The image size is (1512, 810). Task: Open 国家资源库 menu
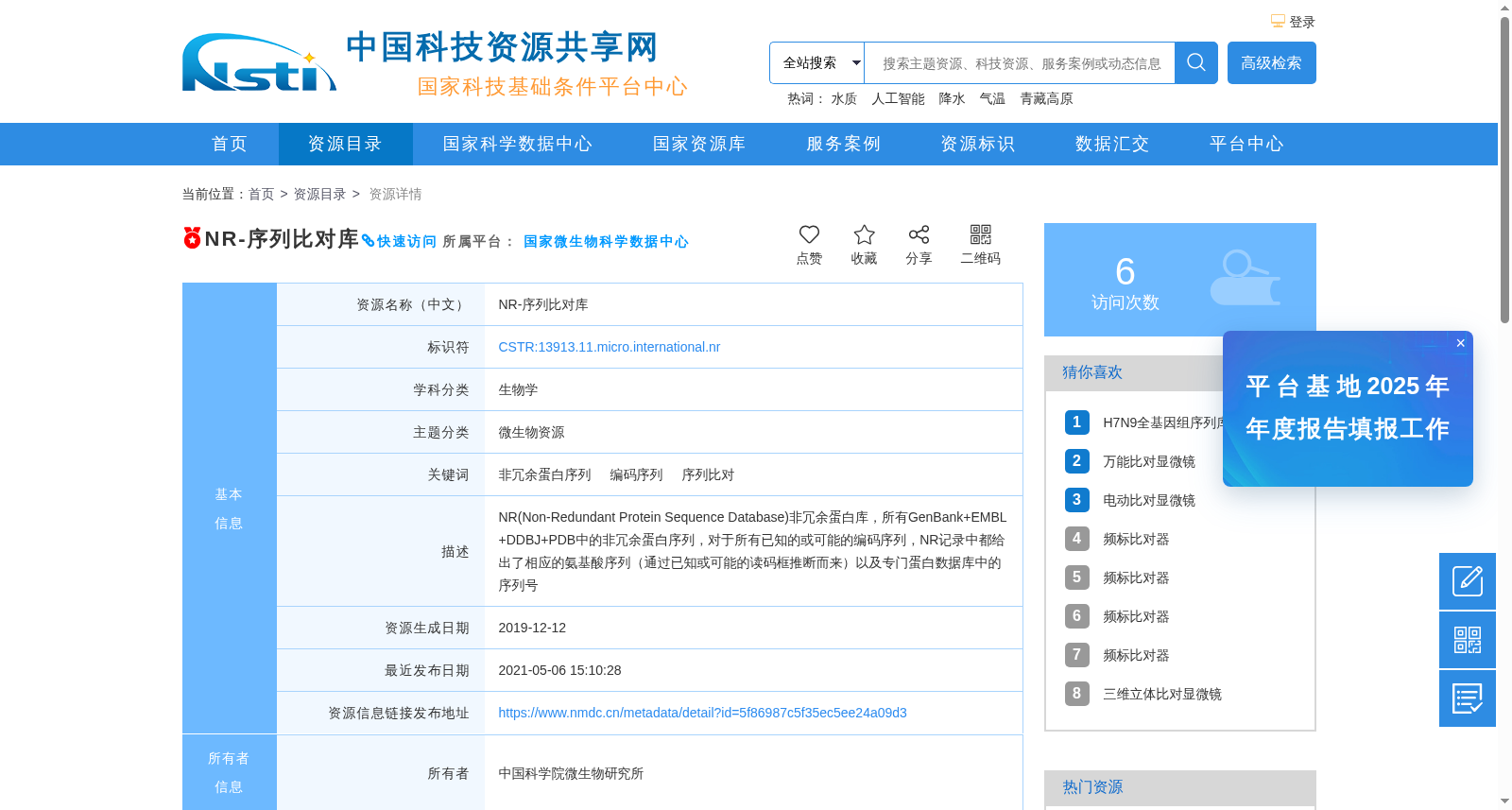699,144
